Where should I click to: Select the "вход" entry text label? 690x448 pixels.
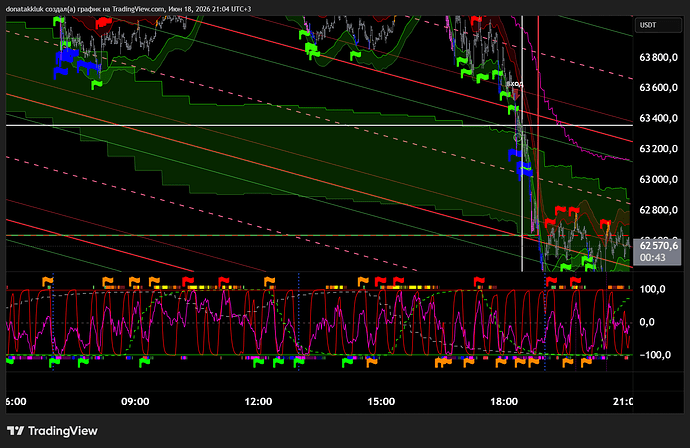514,84
